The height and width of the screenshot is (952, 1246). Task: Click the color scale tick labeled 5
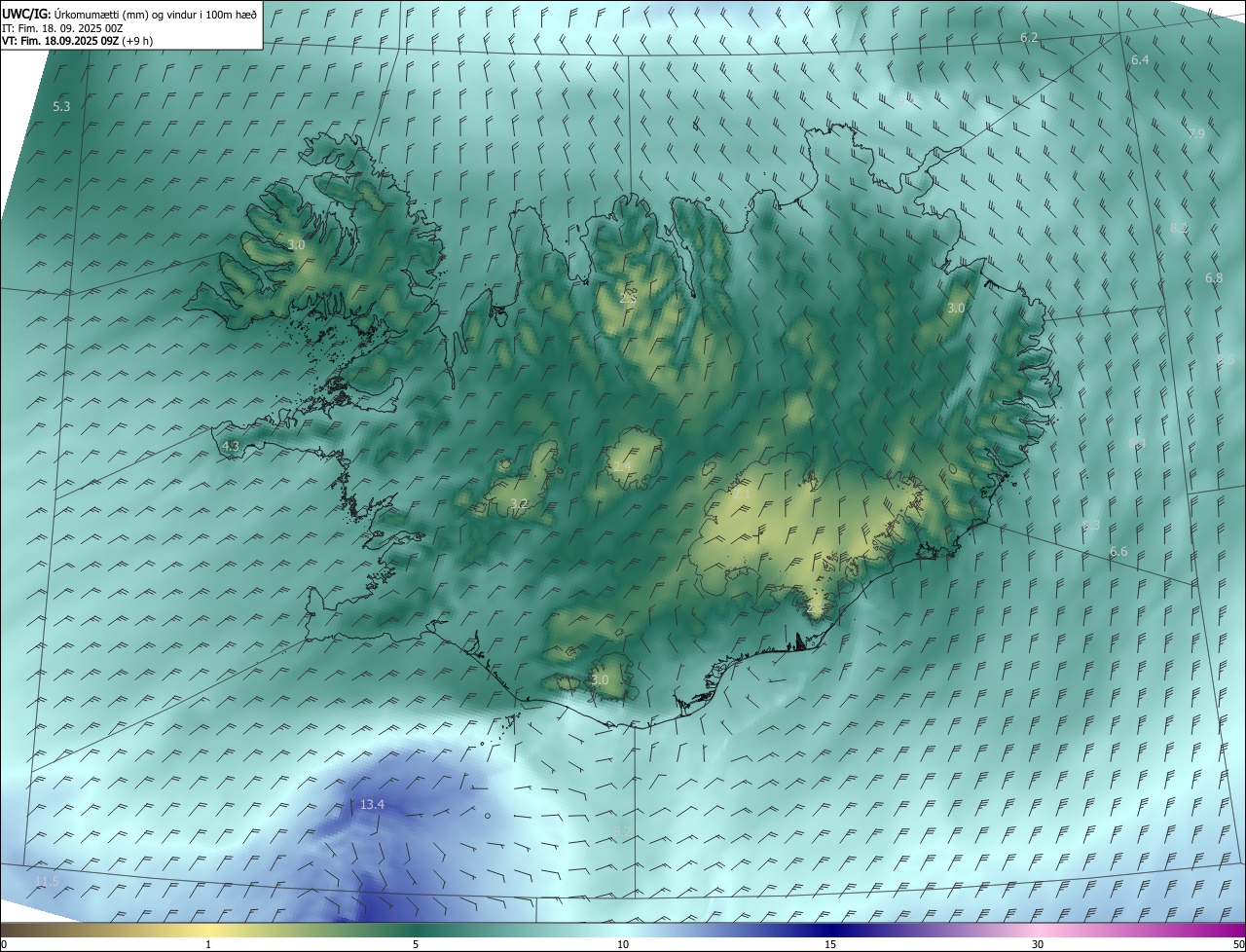coord(416,944)
